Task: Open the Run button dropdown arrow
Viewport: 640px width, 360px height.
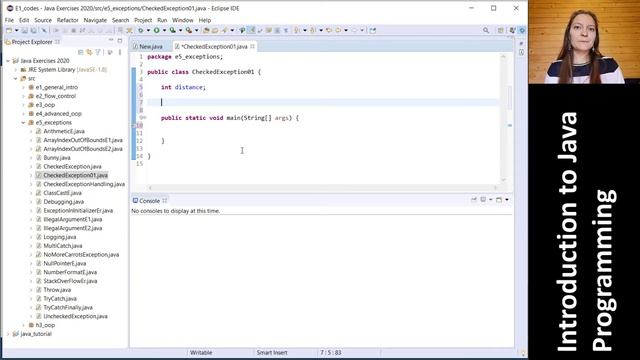Action: pyautogui.click(x=164, y=30)
